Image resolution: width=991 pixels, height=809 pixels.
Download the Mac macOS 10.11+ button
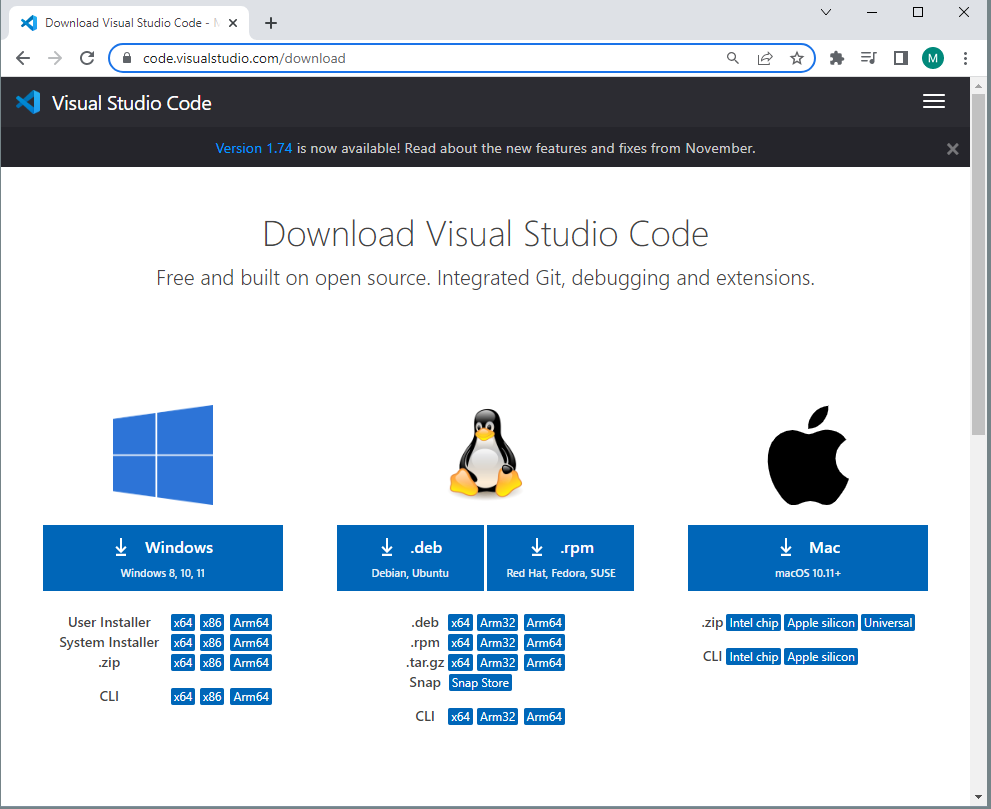tap(808, 558)
